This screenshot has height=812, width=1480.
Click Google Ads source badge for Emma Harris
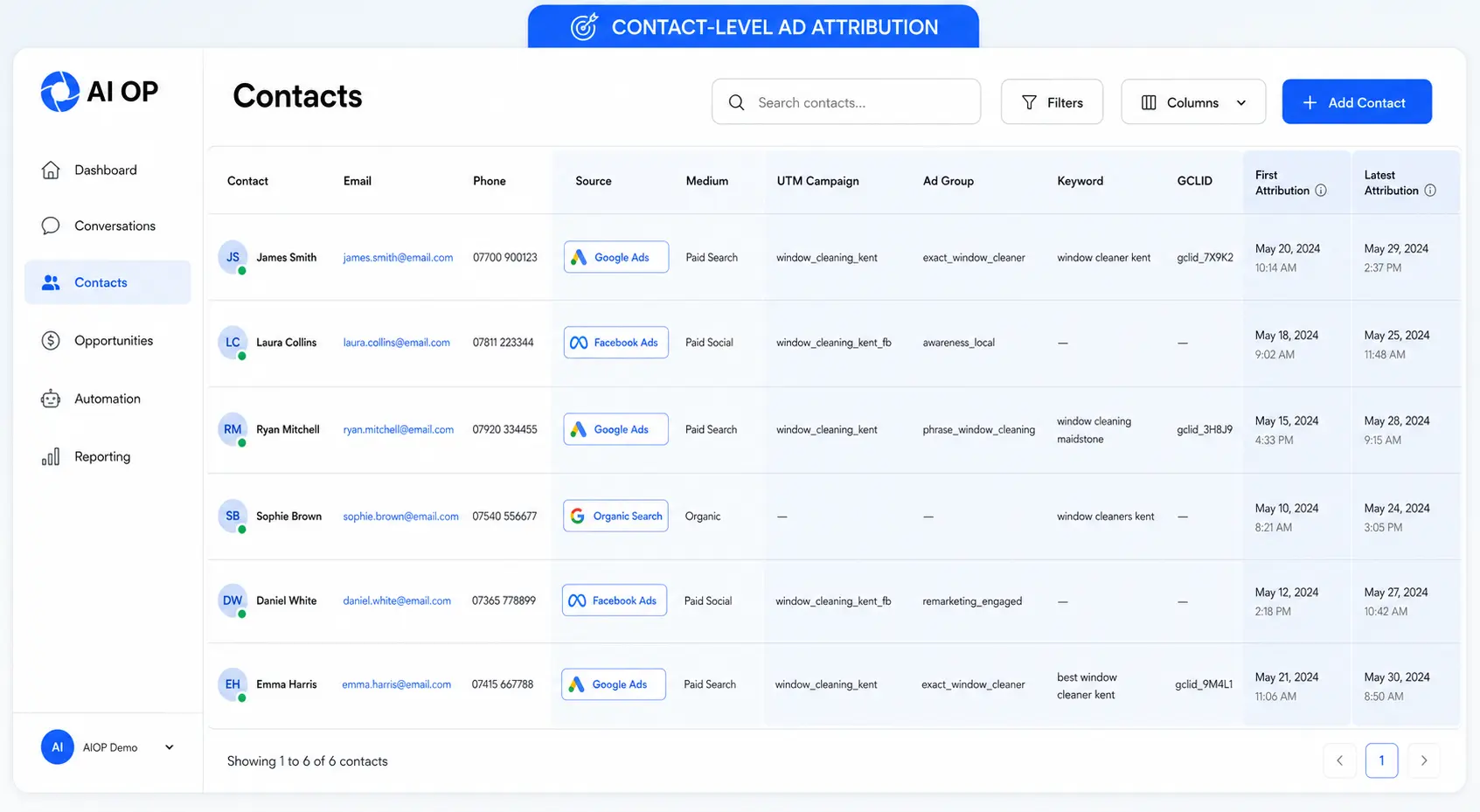[x=614, y=684]
